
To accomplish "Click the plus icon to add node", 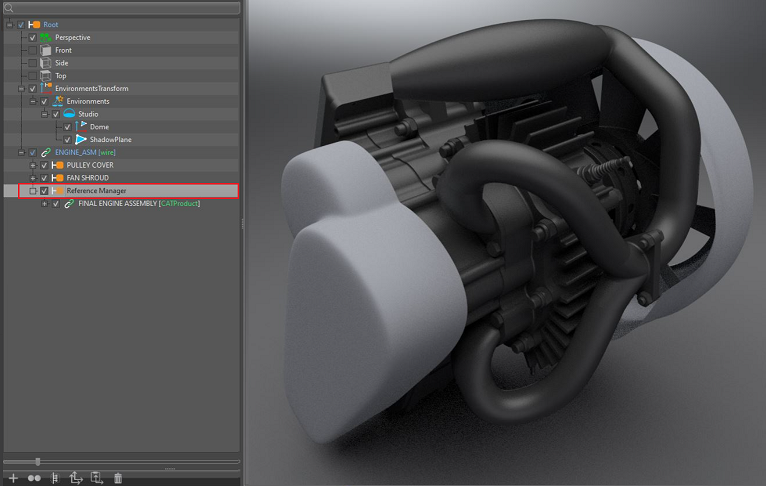I will click(13, 478).
